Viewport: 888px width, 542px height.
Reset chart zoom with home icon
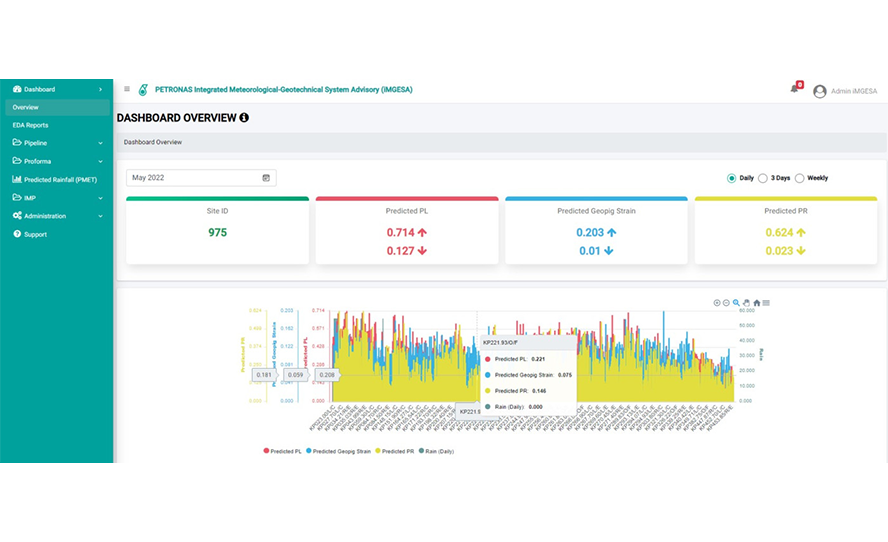(757, 303)
